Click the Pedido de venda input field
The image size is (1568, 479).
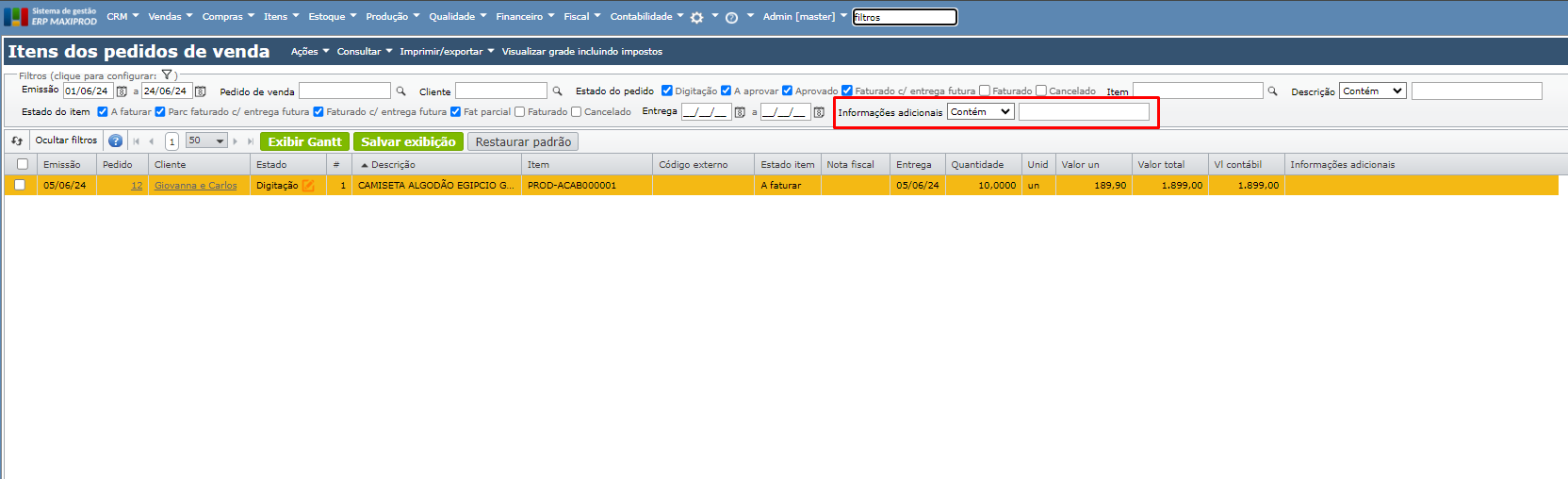(345, 91)
